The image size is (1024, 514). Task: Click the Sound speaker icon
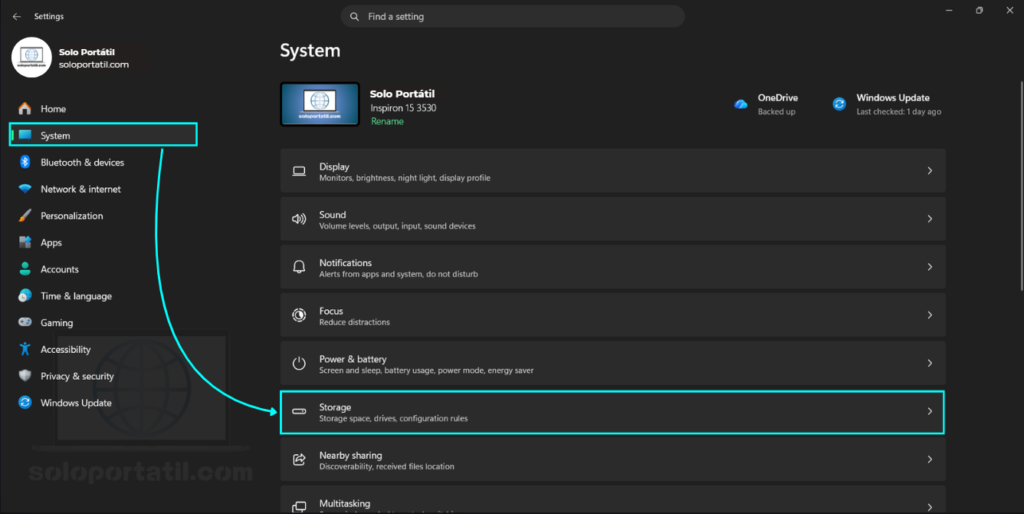[x=299, y=219]
